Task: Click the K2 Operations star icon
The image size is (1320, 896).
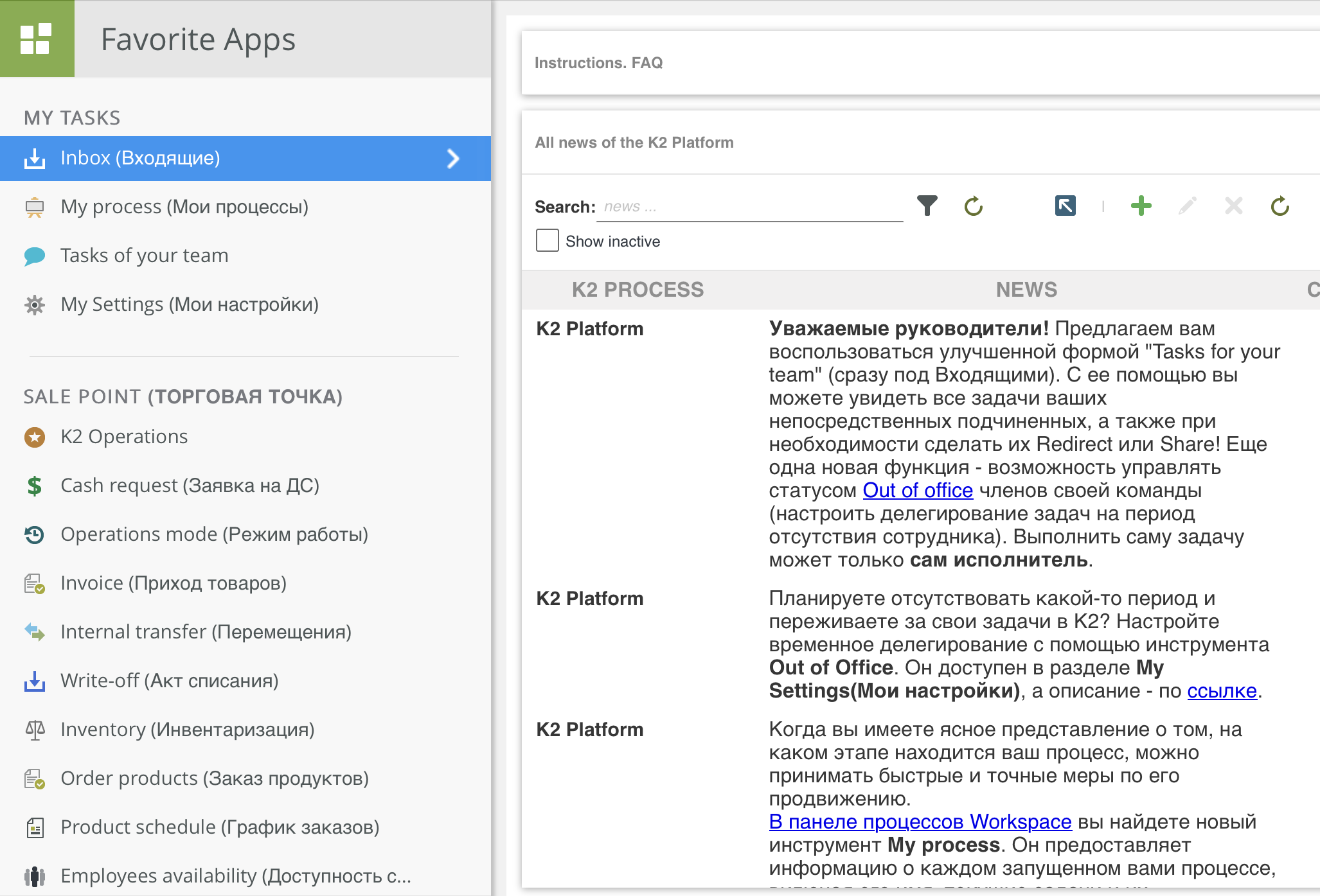Action: click(x=35, y=437)
